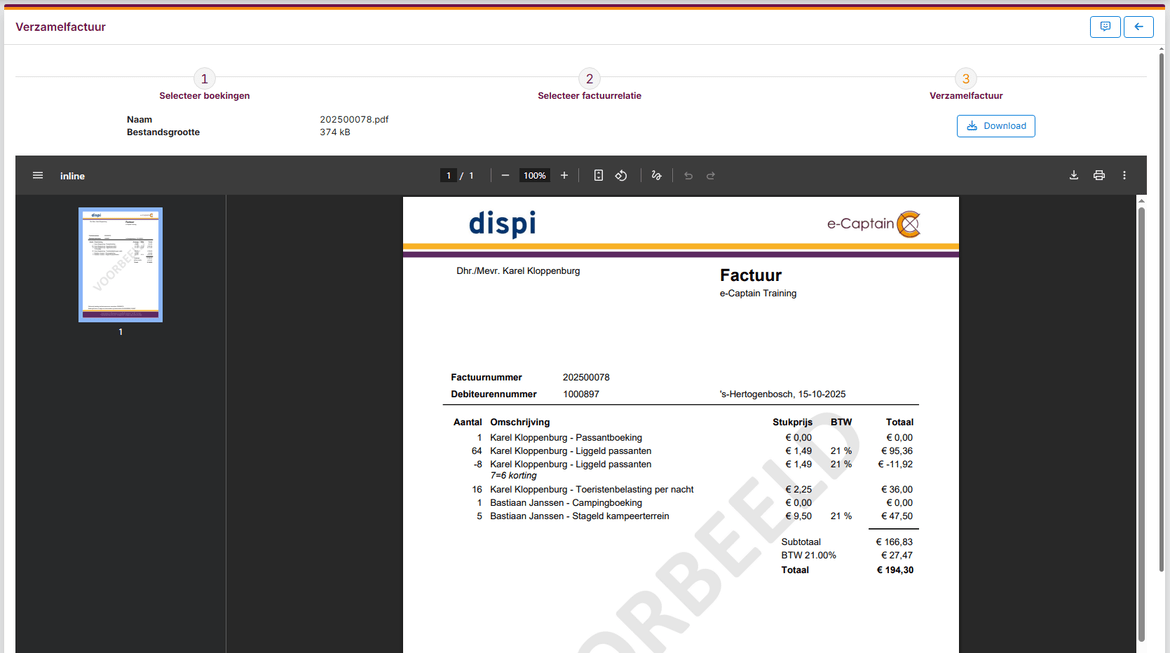Rotate the PDF page counterclockwise

tap(621, 175)
